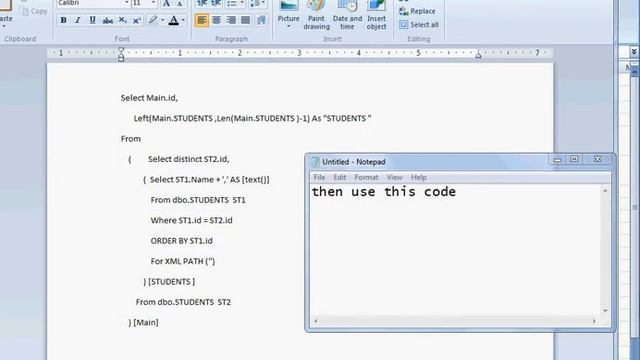Start a bulleted list
Image resolution: width=640 pixels, height=360 pixels.
point(232,4)
